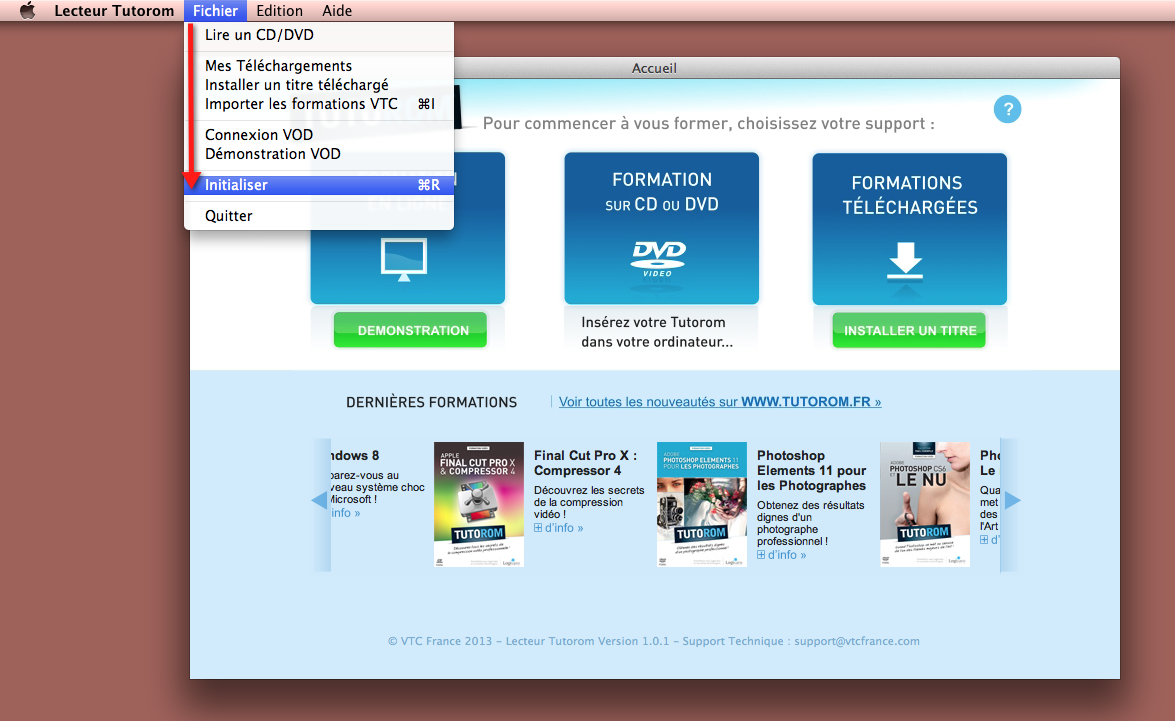Open the Formations Téléchargées card title

[x=909, y=195]
